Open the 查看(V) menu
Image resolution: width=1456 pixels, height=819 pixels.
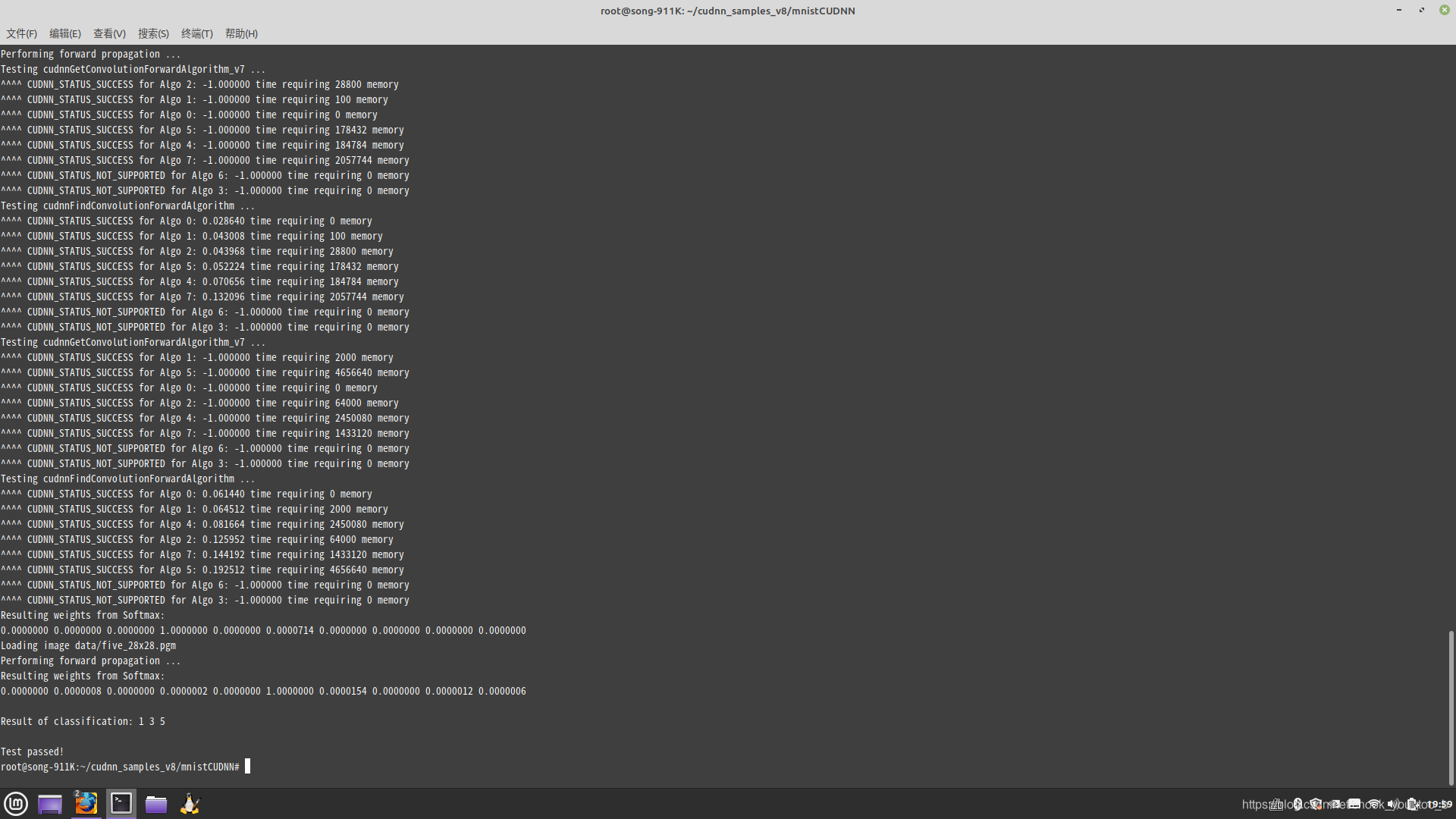(109, 33)
